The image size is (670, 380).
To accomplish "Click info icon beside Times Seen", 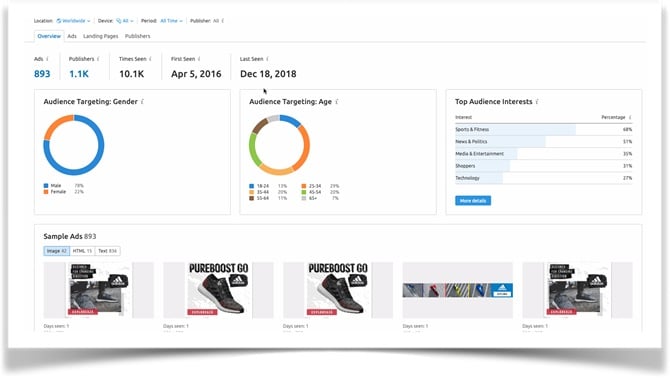I will click(150, 59).
